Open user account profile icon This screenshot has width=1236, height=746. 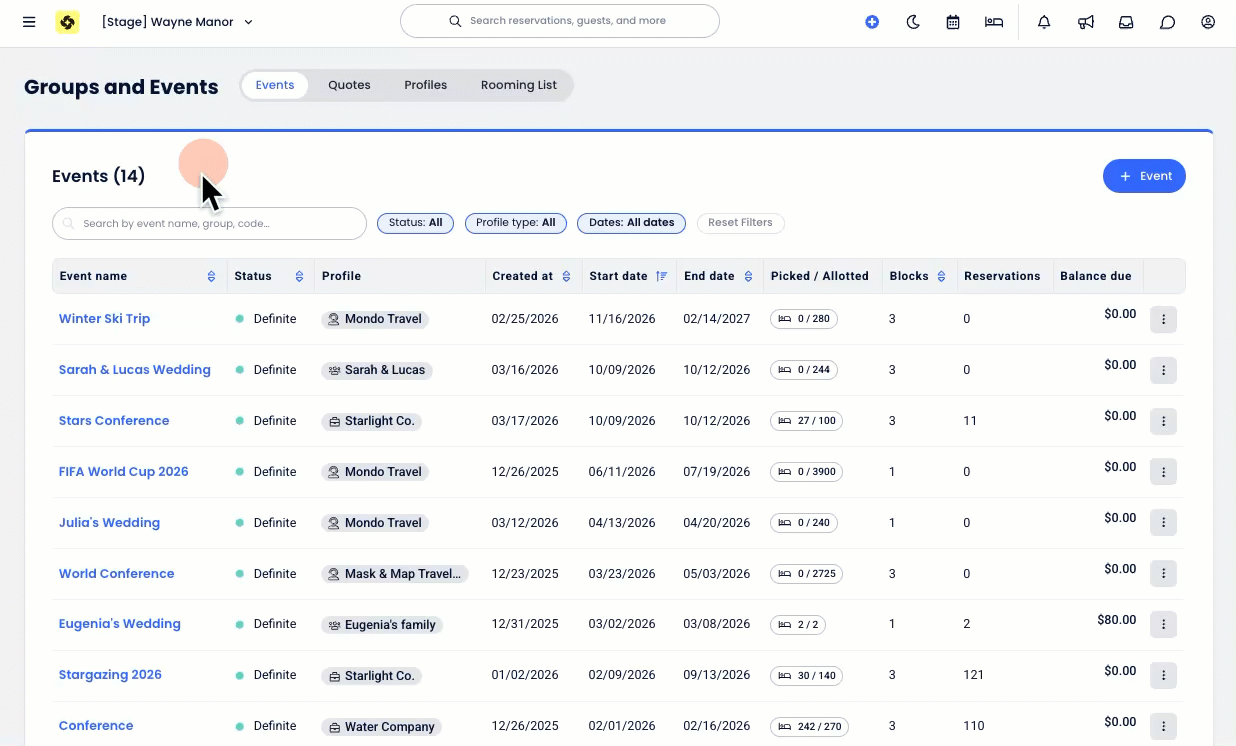[1208, 22]
